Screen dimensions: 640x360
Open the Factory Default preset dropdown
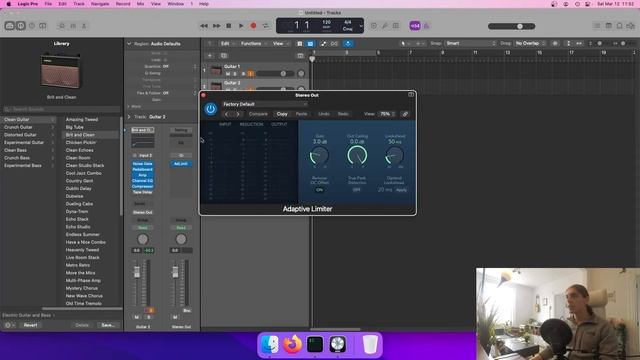point(264,104)
